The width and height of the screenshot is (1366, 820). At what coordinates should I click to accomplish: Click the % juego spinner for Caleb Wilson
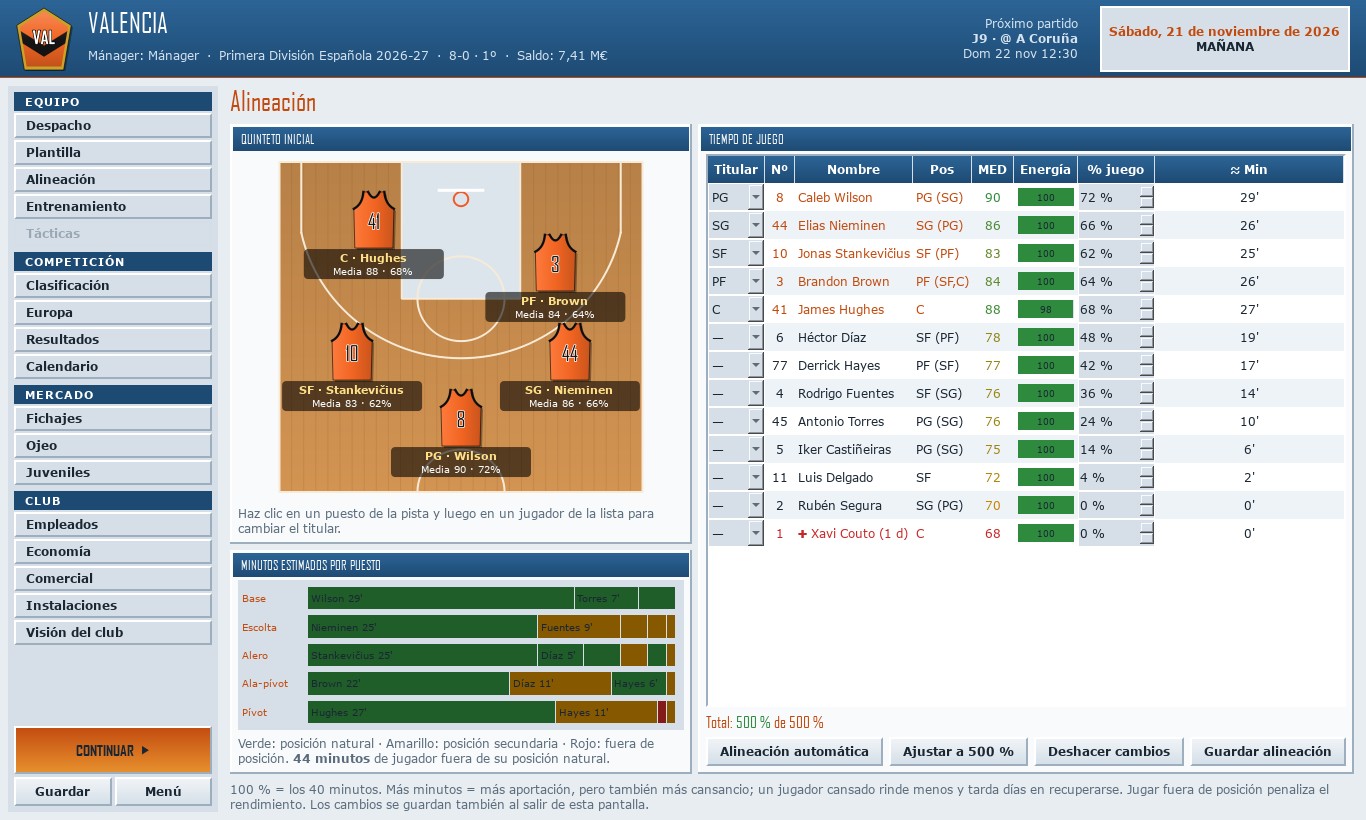pyautogui.click(x=1146, y=198)
